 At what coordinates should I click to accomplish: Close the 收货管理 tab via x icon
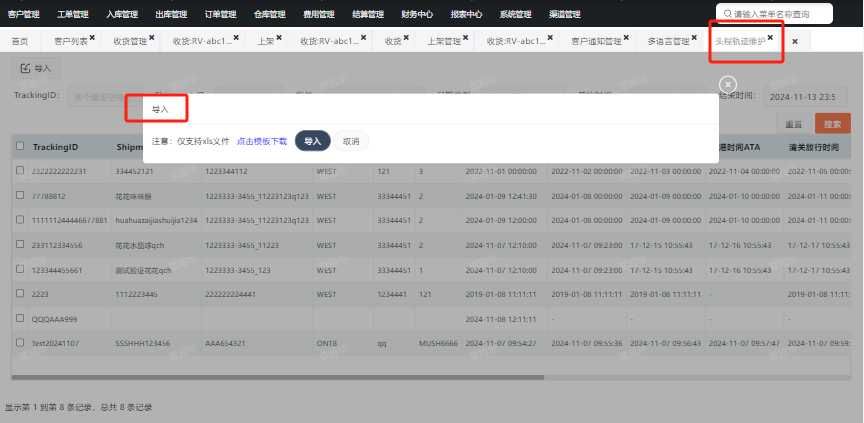click(152, 37)
